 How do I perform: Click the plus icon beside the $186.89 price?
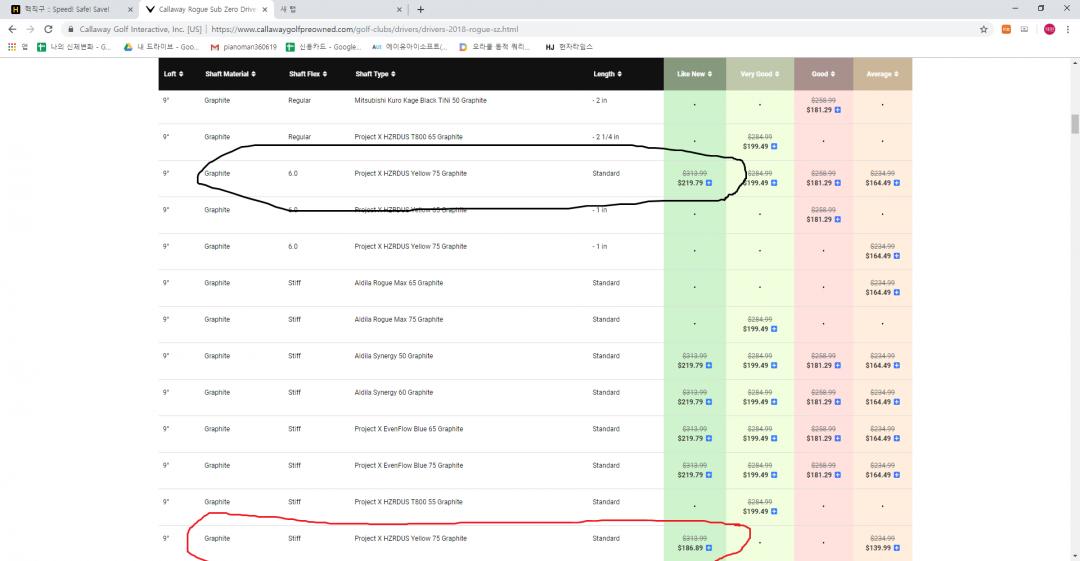click(x=709, y=548)
